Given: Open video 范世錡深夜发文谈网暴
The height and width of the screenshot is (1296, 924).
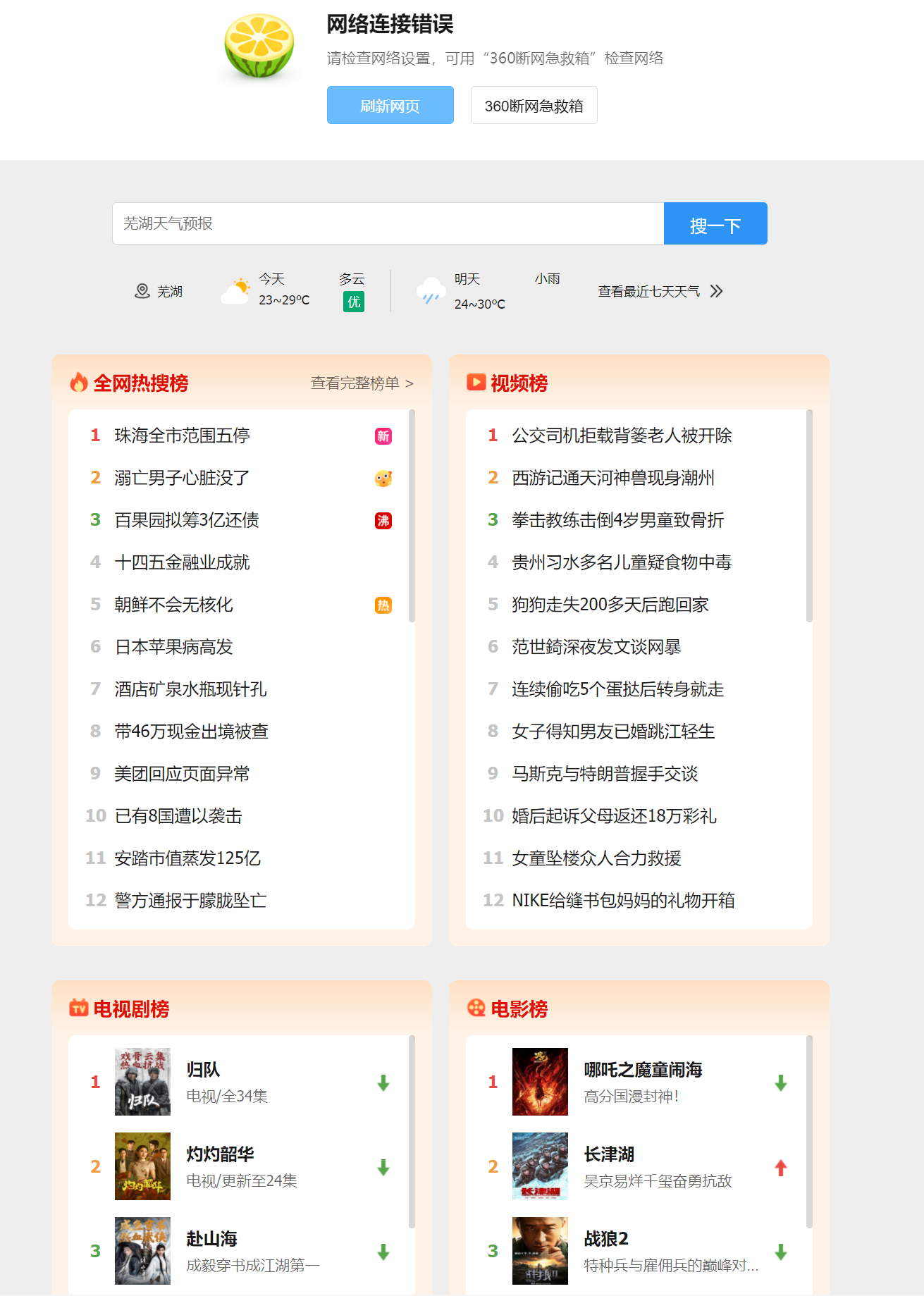Looking at the screenshot, I should 597,647.
